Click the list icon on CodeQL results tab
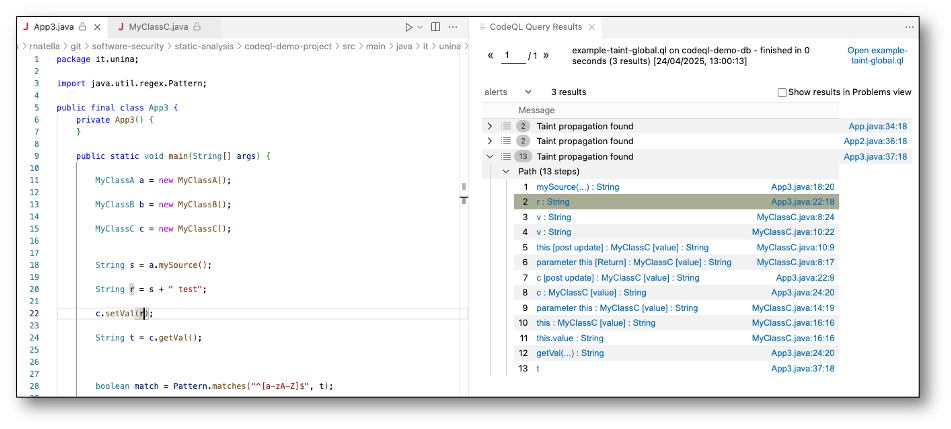This screenshot has height=429, width=951. 483,27
